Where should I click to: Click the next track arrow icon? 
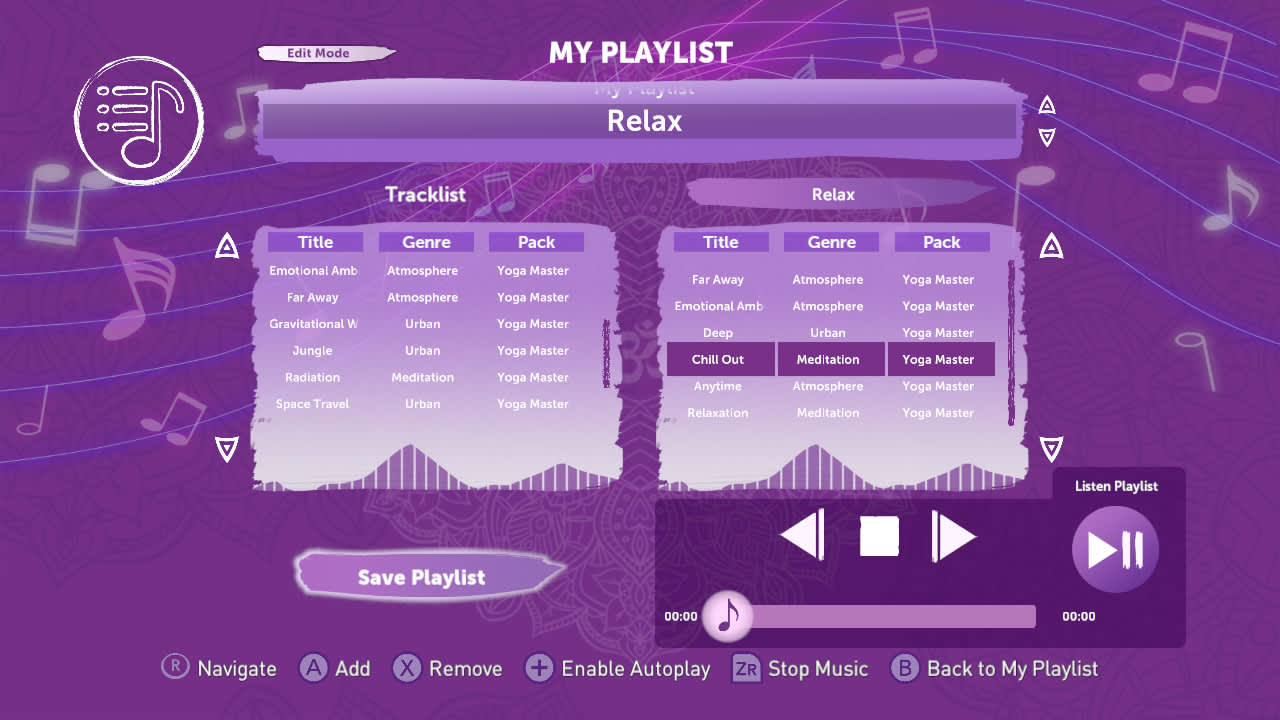[x=952, y=535]
